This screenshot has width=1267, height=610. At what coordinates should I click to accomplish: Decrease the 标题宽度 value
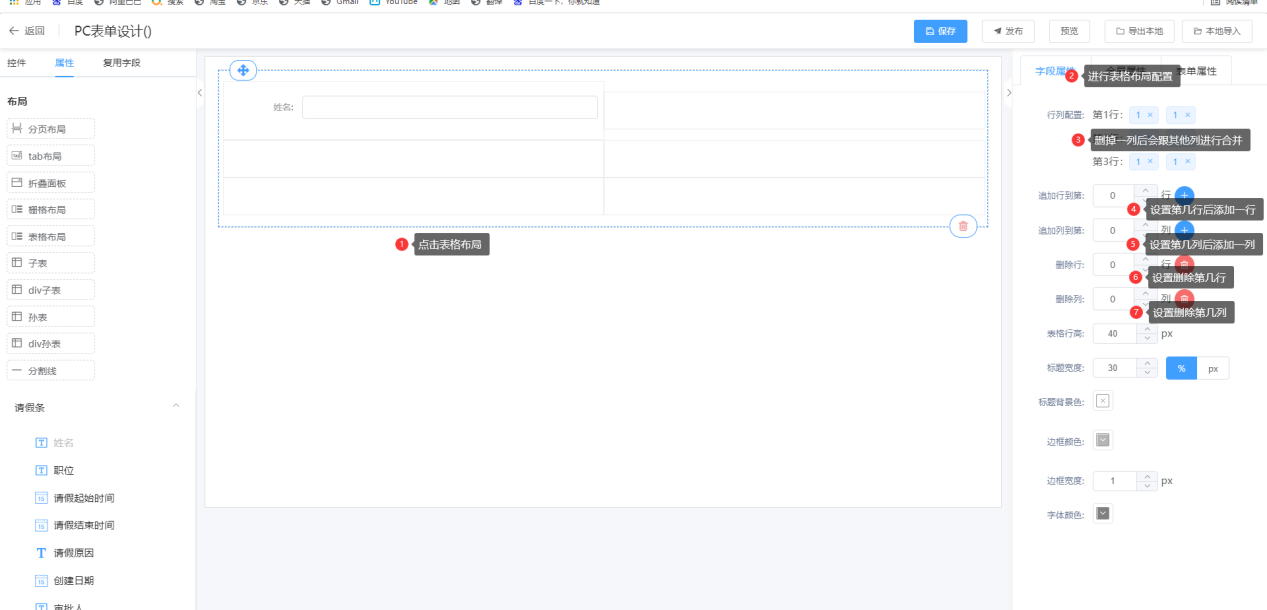click(1146, 373)
